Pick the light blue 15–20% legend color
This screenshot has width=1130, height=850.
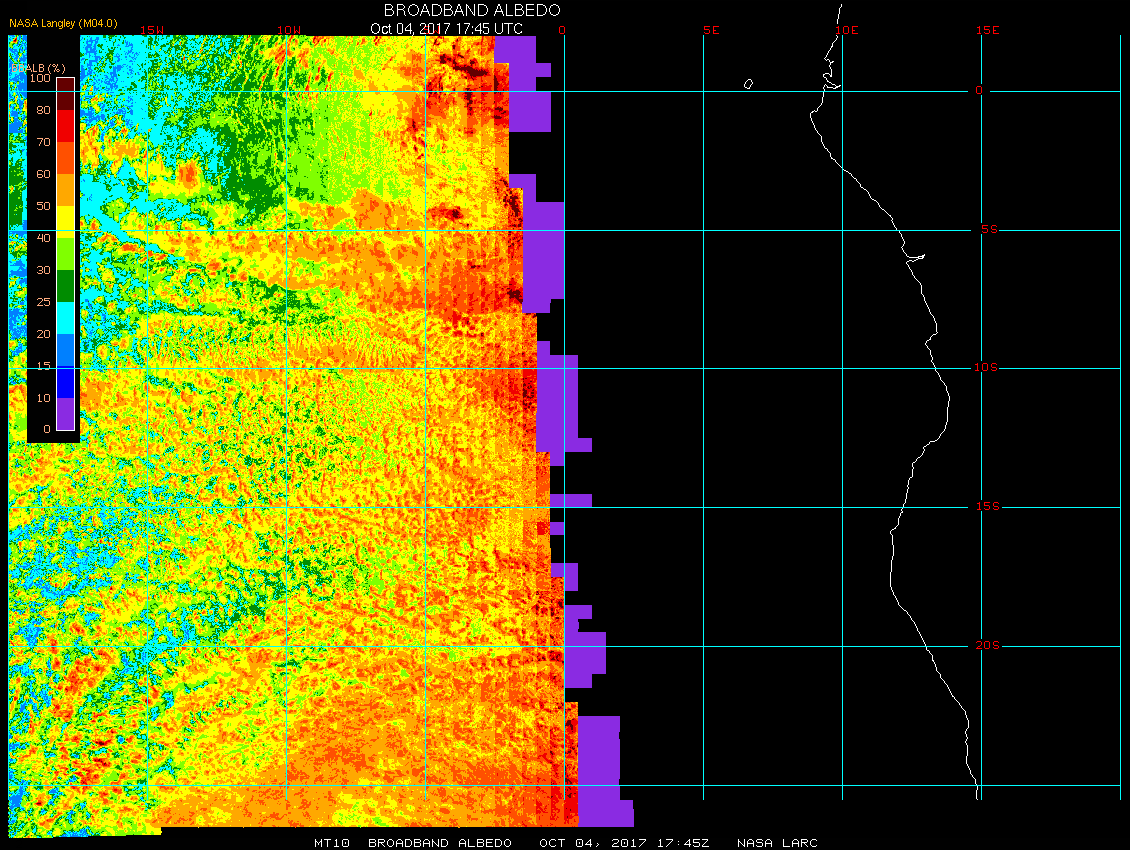66,350
